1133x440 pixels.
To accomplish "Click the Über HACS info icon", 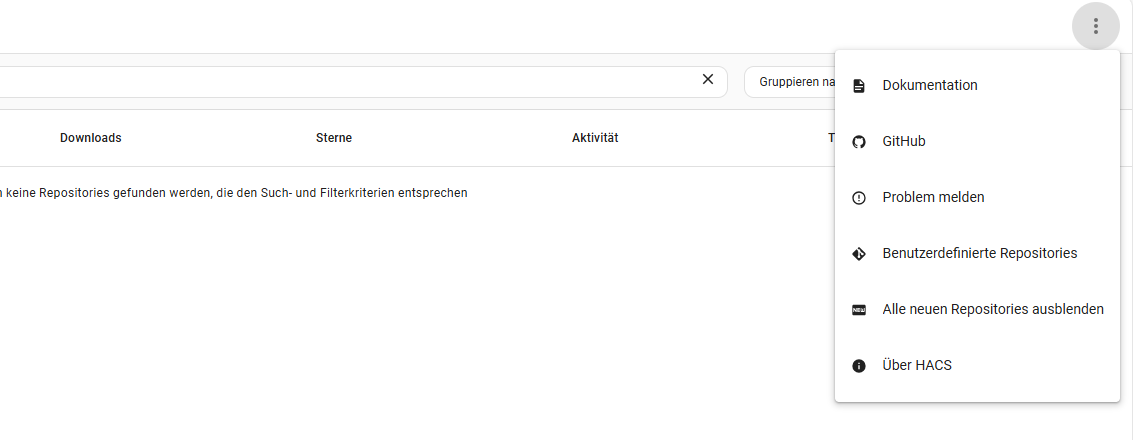I will (x=858, y=366).
